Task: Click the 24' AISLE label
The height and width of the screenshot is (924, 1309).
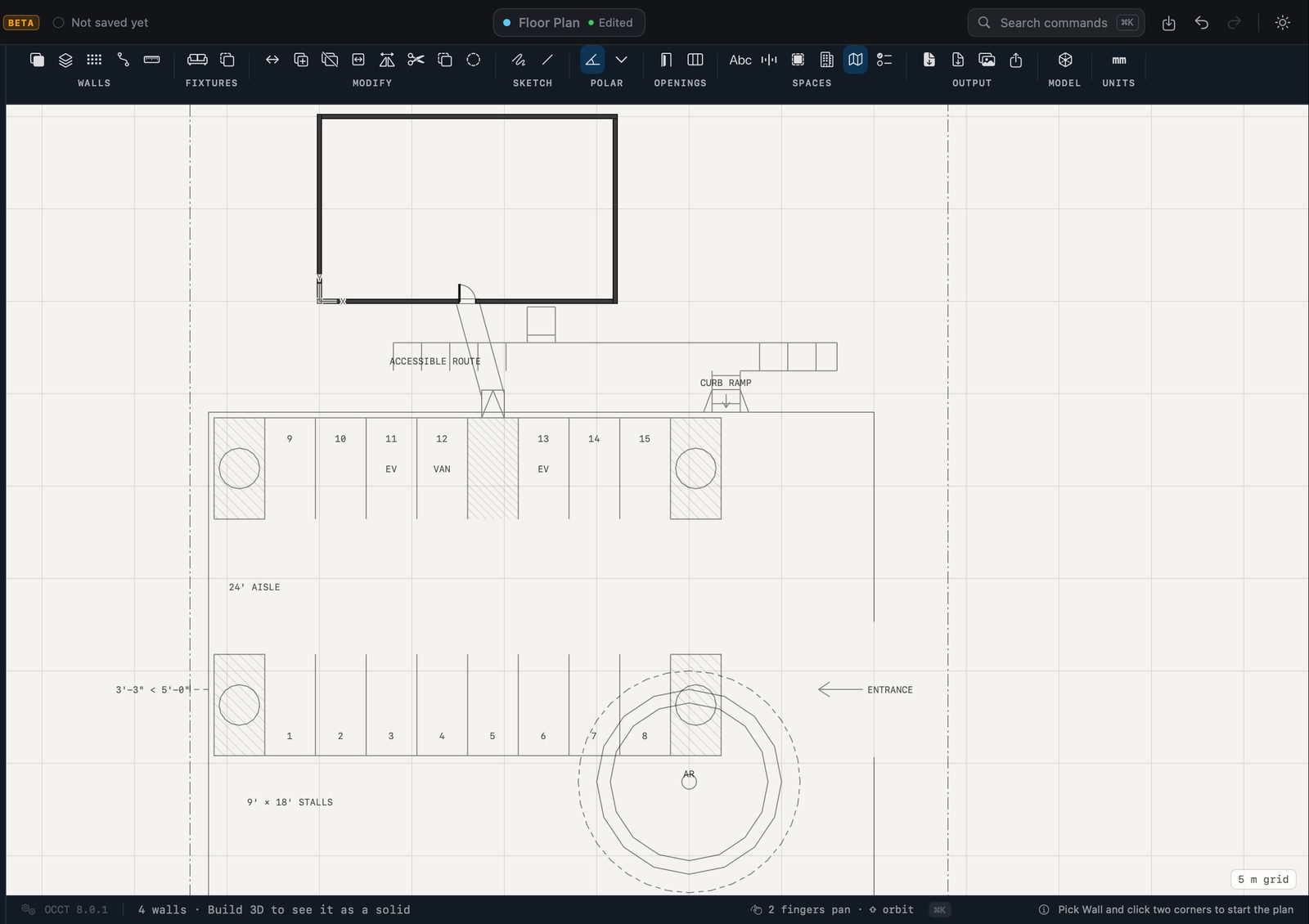Action: tap(254, 587)
